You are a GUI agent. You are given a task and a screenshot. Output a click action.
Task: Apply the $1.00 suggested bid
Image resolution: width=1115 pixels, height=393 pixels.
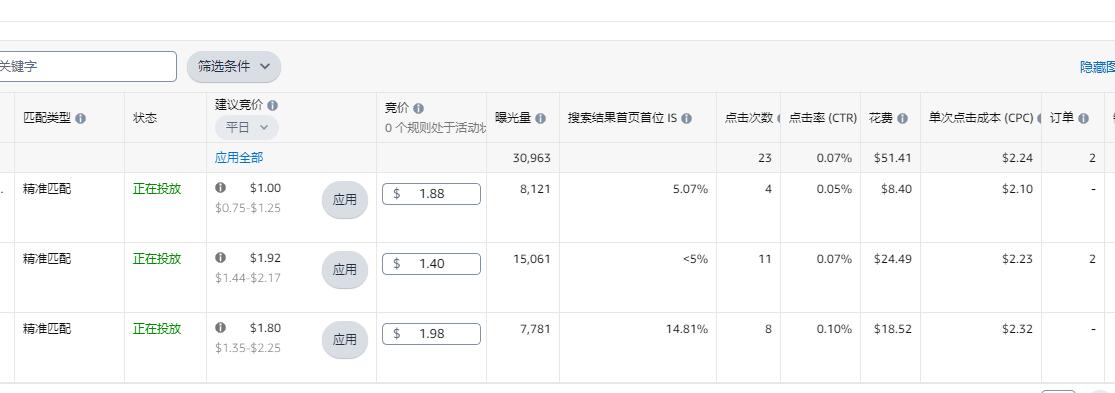[345, 200]
